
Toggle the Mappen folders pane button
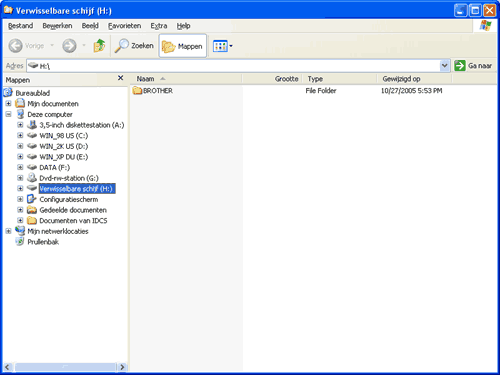point(183,46)
